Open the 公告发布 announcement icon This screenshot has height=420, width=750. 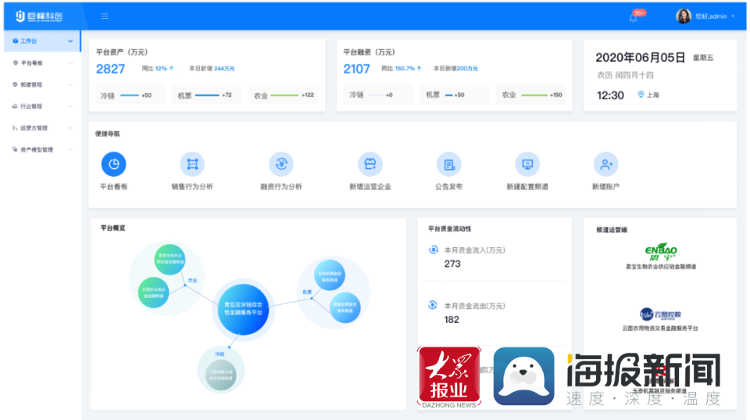(x=449, y=164)
